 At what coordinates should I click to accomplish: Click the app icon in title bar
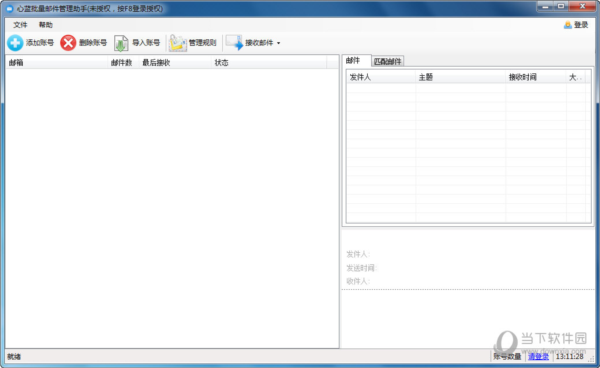[10, 8]
